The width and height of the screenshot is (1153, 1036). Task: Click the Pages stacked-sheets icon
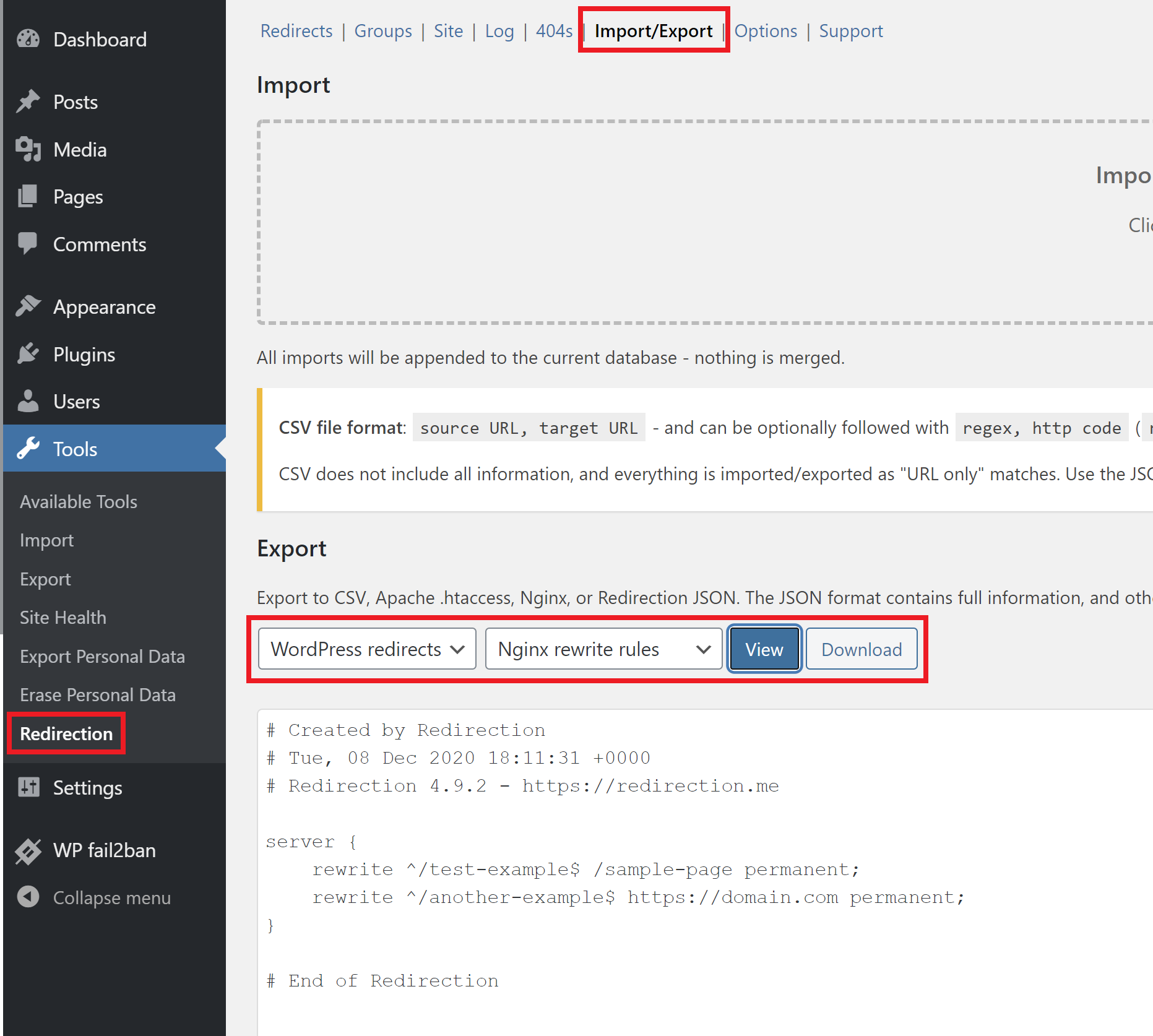pyautogui.click(x=28, y=196)
